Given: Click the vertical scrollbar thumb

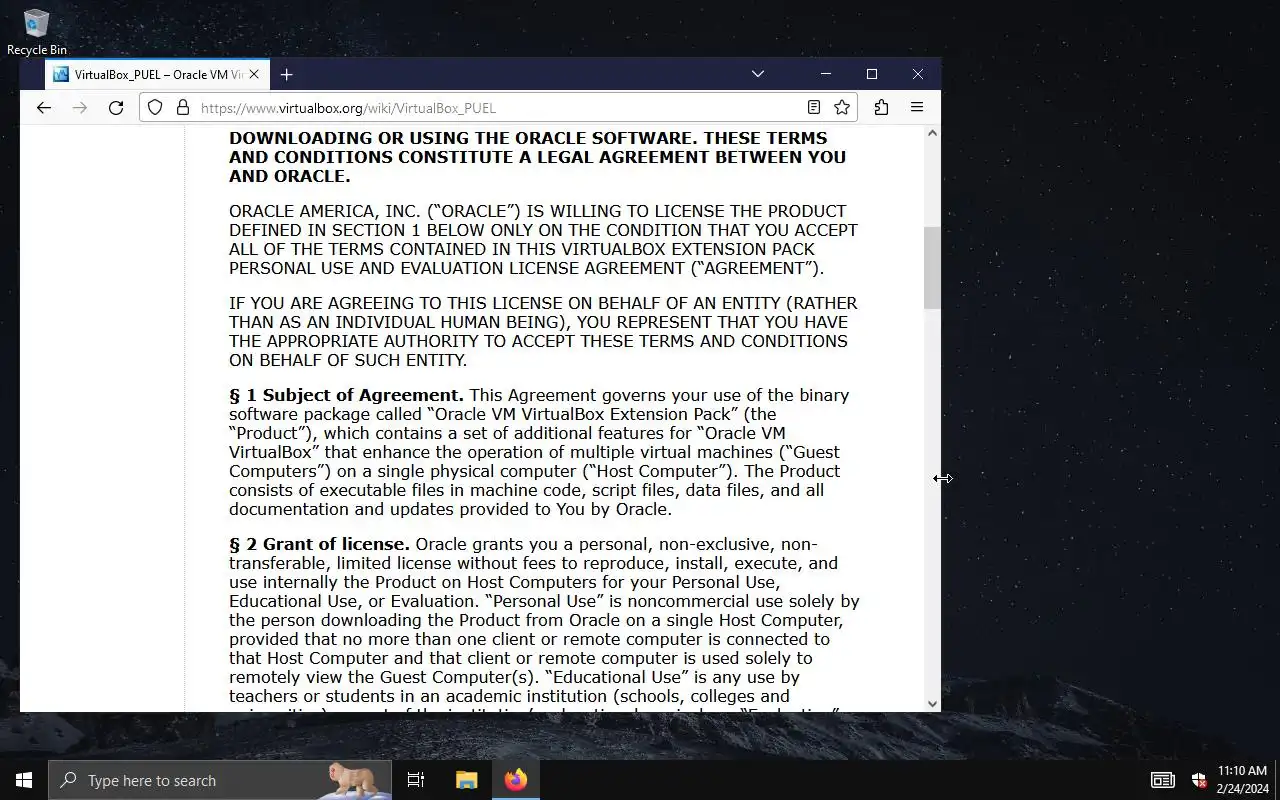Looking at the screenshot, I should tap(932, 268).
